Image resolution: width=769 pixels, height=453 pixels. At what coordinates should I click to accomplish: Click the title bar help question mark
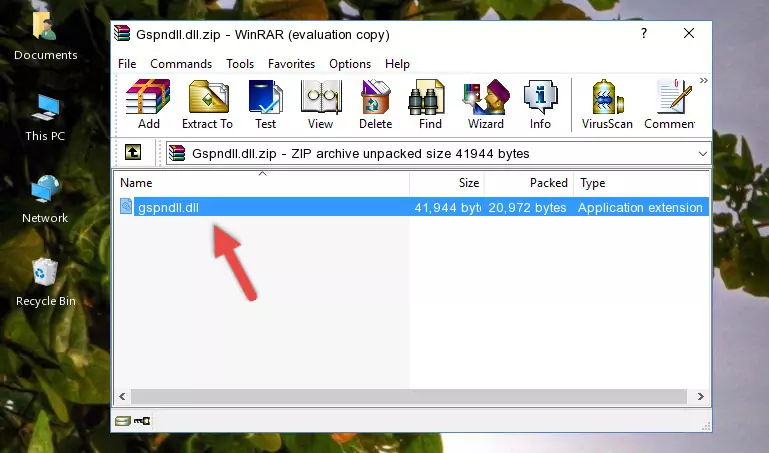pos(643,33)
